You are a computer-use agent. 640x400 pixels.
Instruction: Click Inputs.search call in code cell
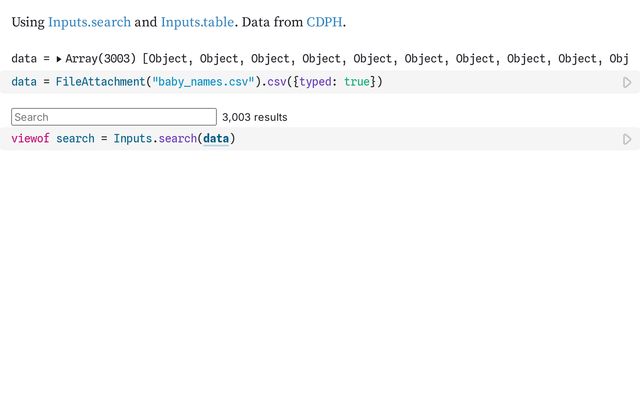click(153, 139)
